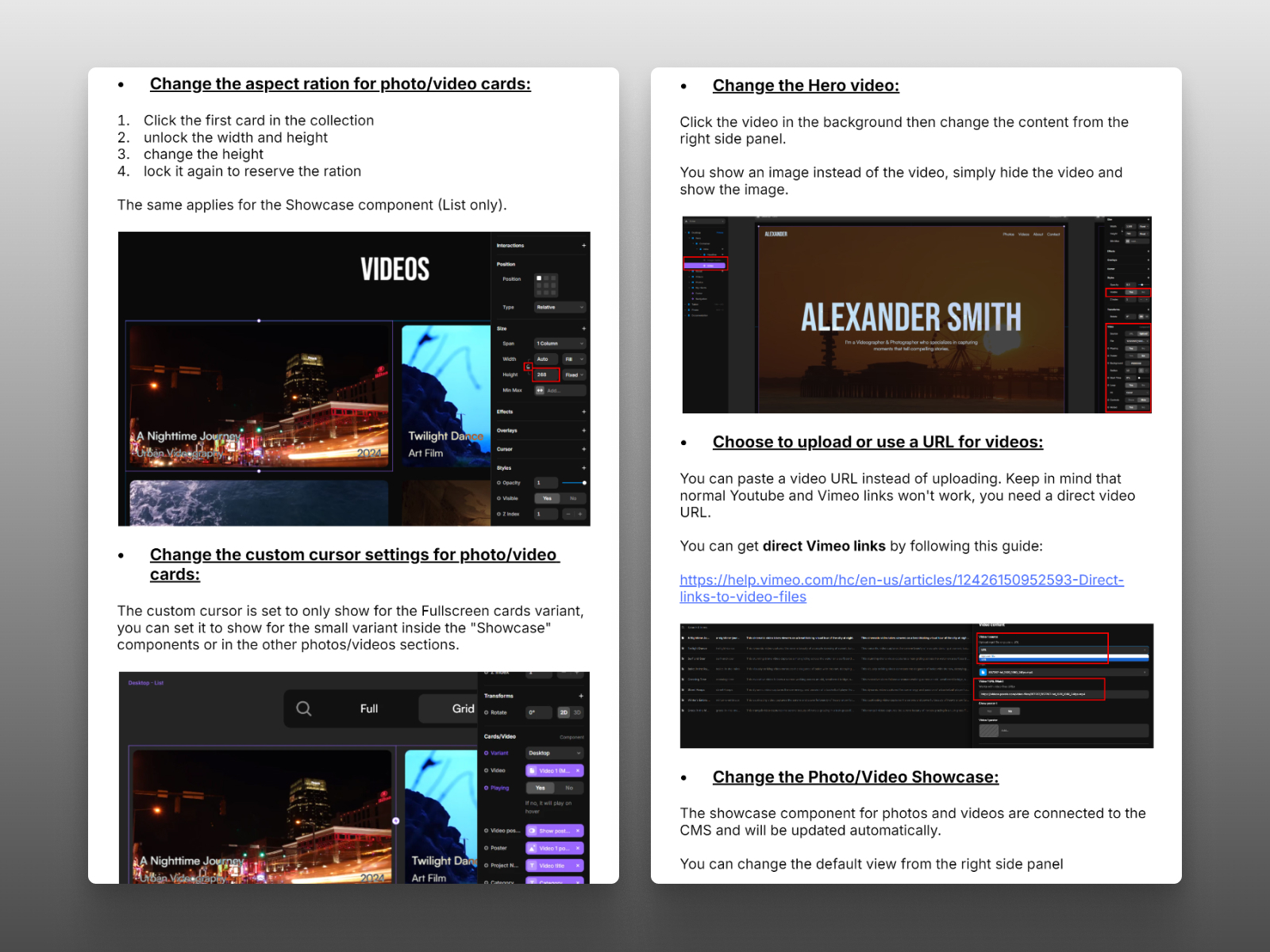The height and width of the screenshot is (952, 1270).
Task: Select A Nighttime Journey card in Showcase
Action: point(262,816)
